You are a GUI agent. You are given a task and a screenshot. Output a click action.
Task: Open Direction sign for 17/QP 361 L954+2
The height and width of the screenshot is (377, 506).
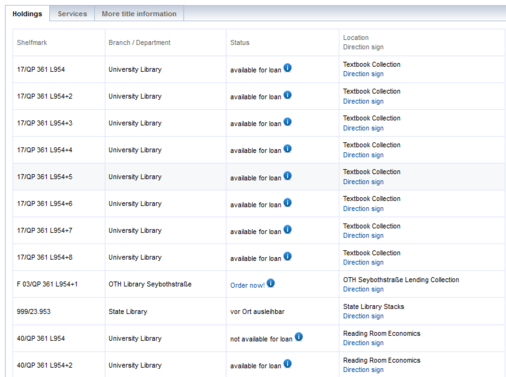point(363,101)
